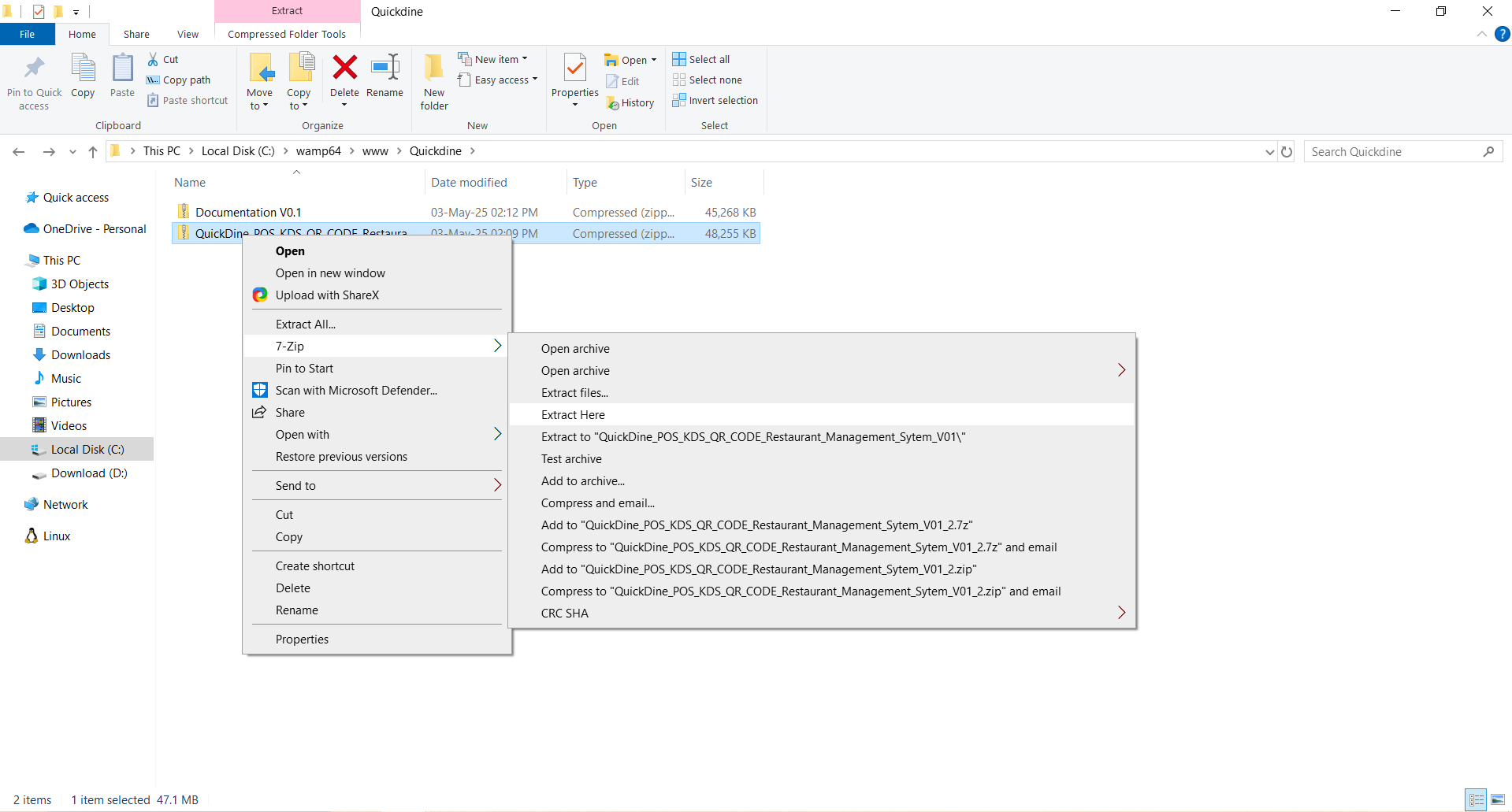Image resolution: width=1512 pixels, height=812 pixels.
Task: Click the Forward navigation arrow
Action: [49, 151]
